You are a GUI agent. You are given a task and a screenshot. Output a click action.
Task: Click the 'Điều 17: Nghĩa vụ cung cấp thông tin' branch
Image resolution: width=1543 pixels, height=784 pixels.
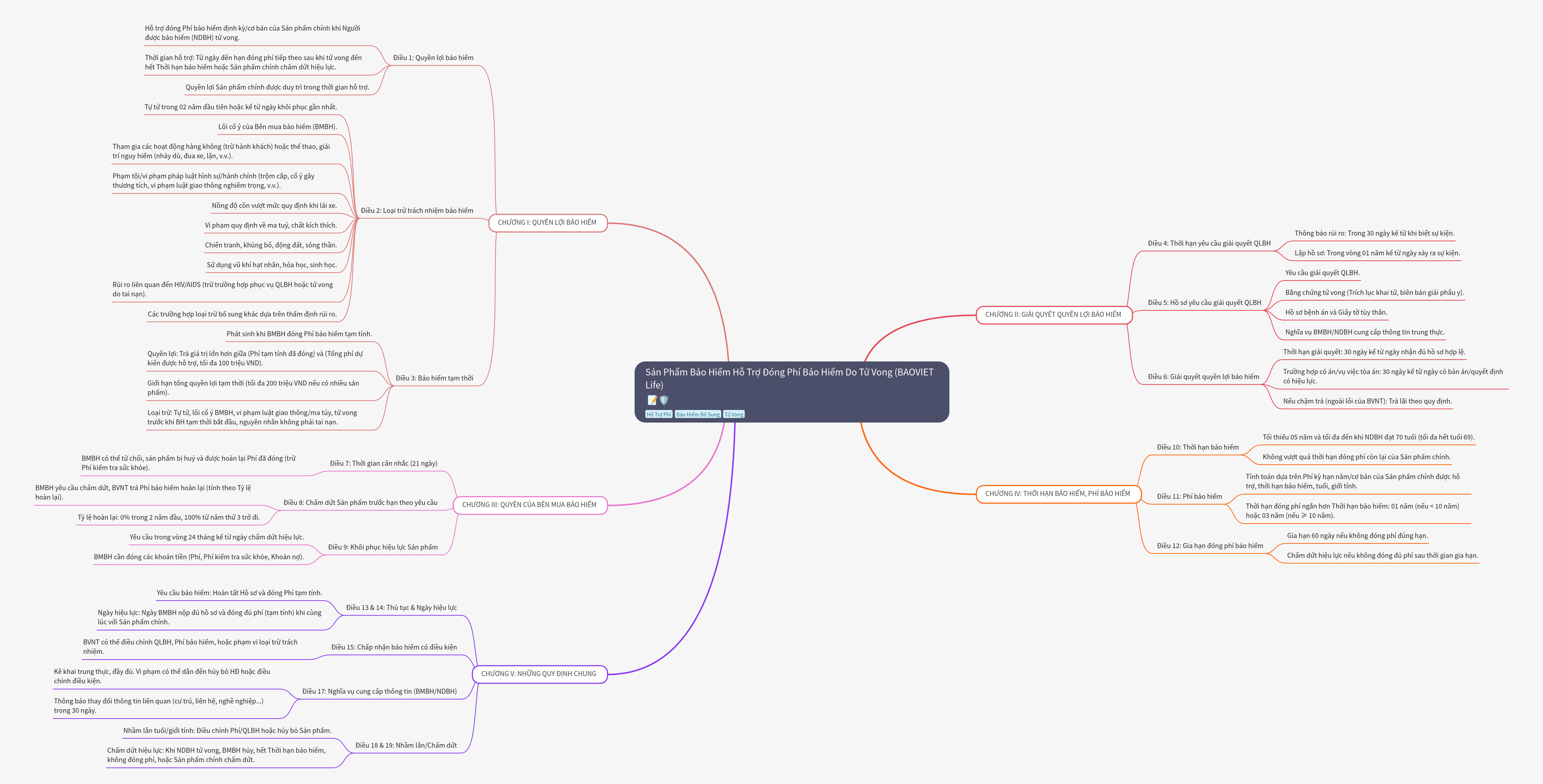pyautogui.click(x=379, y=692)
